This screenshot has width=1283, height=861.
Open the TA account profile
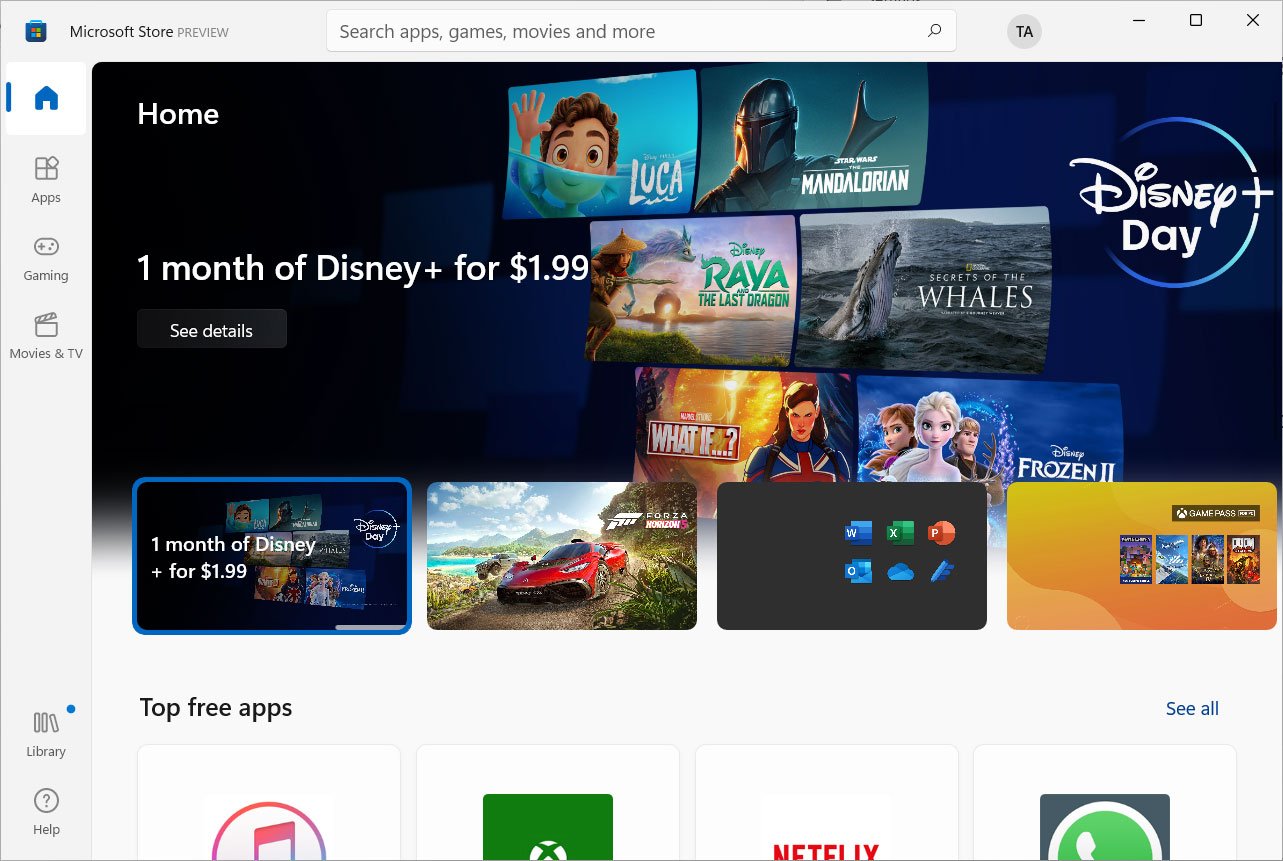(x=1024, y=32)
